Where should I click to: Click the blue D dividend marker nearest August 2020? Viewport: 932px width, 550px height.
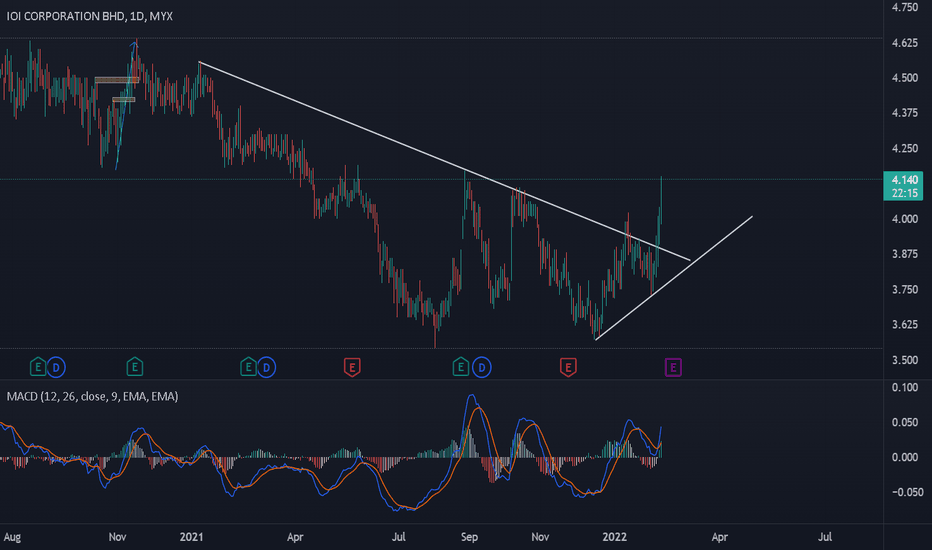[x=56, y=367]
